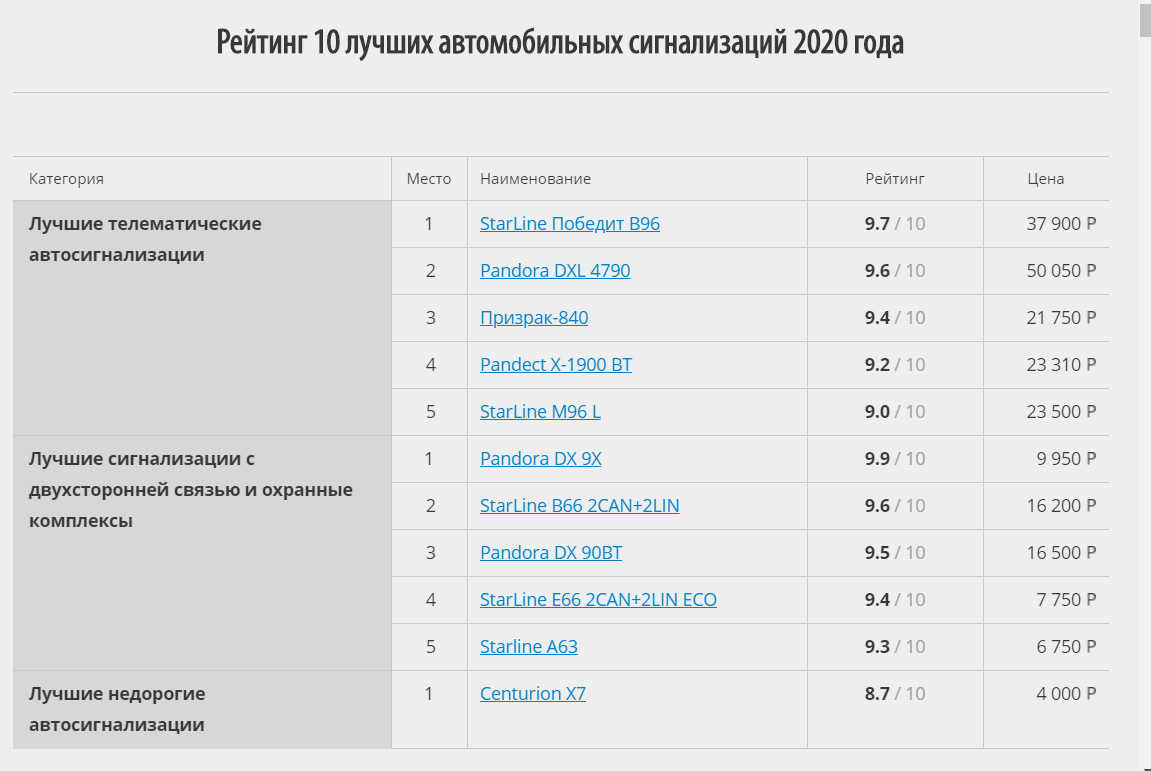This screenshot has height=771, width=1151.
Task: Click the 7 750 ₽ price
Action: (1066, 600)
